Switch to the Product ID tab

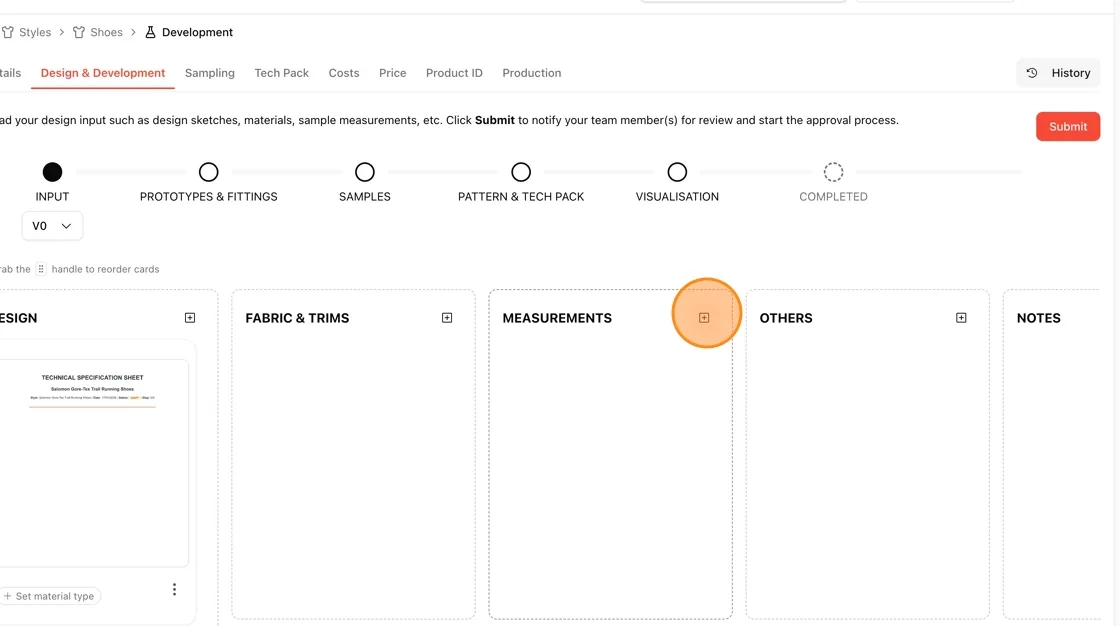(454, 73)
